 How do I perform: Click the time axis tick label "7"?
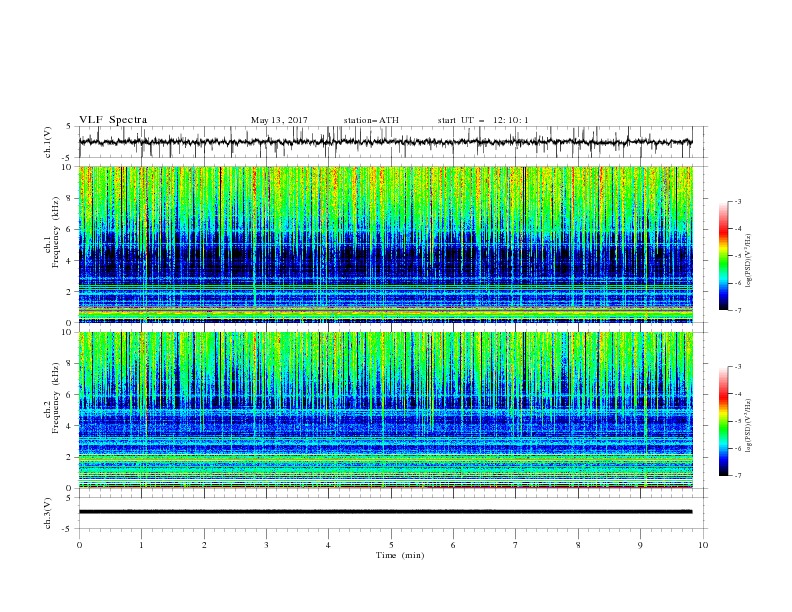tap(516, 545)
